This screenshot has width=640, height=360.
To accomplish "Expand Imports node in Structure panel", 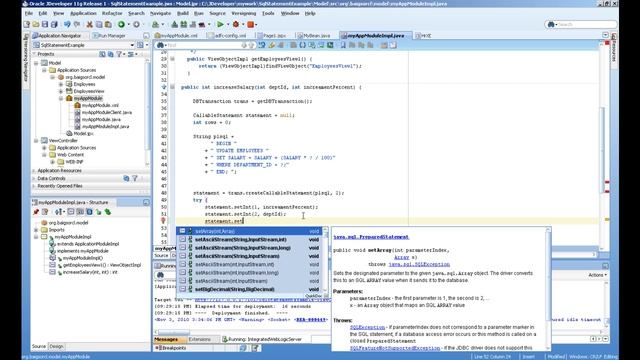I will click(36, 230).
